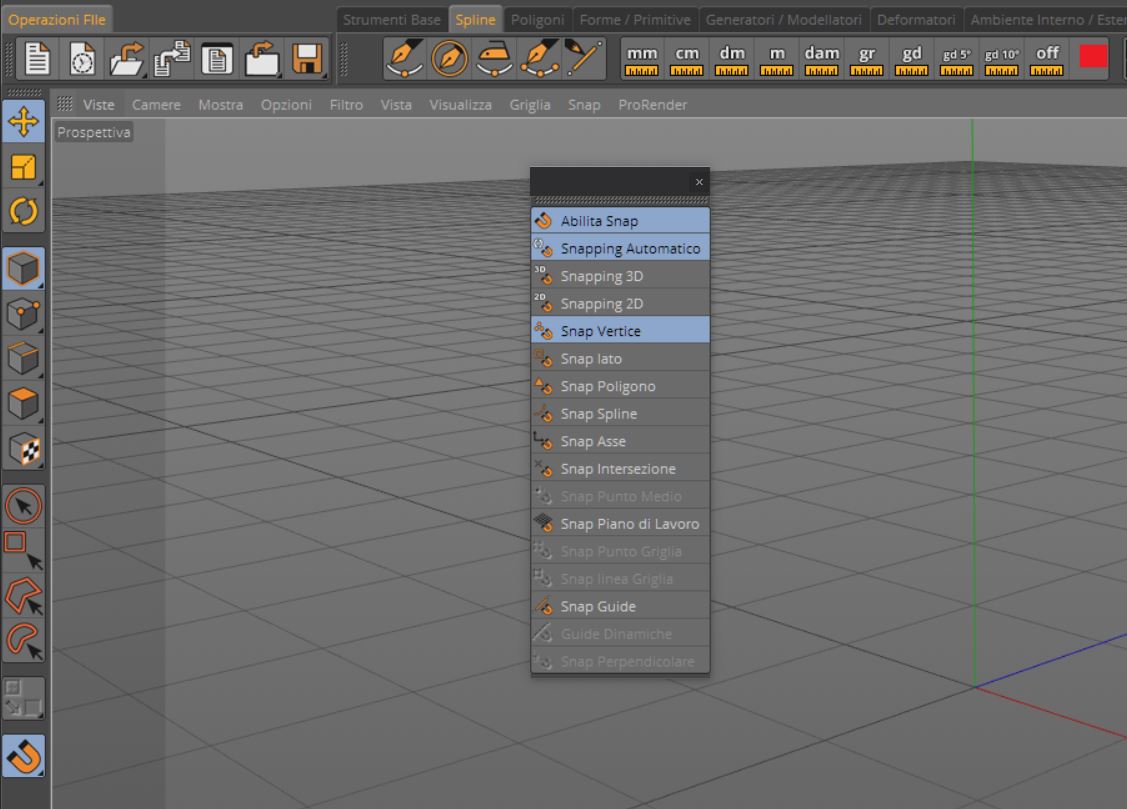1127x809 pixels.
Task: Click the new document icon
Action: coord(37,59)
